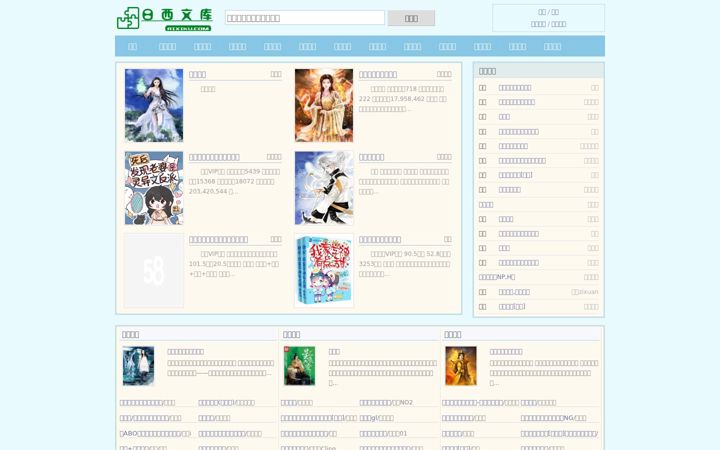Focus the search box beside the logo
The height and width of the screenshot is (450, 720).
tap(305, 18)
